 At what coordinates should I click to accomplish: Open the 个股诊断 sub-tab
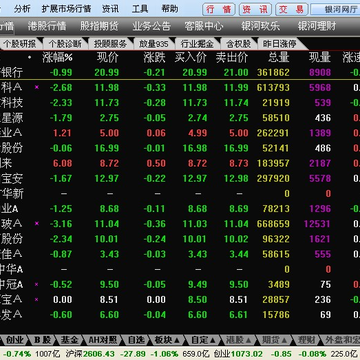[x=65, y=44]
